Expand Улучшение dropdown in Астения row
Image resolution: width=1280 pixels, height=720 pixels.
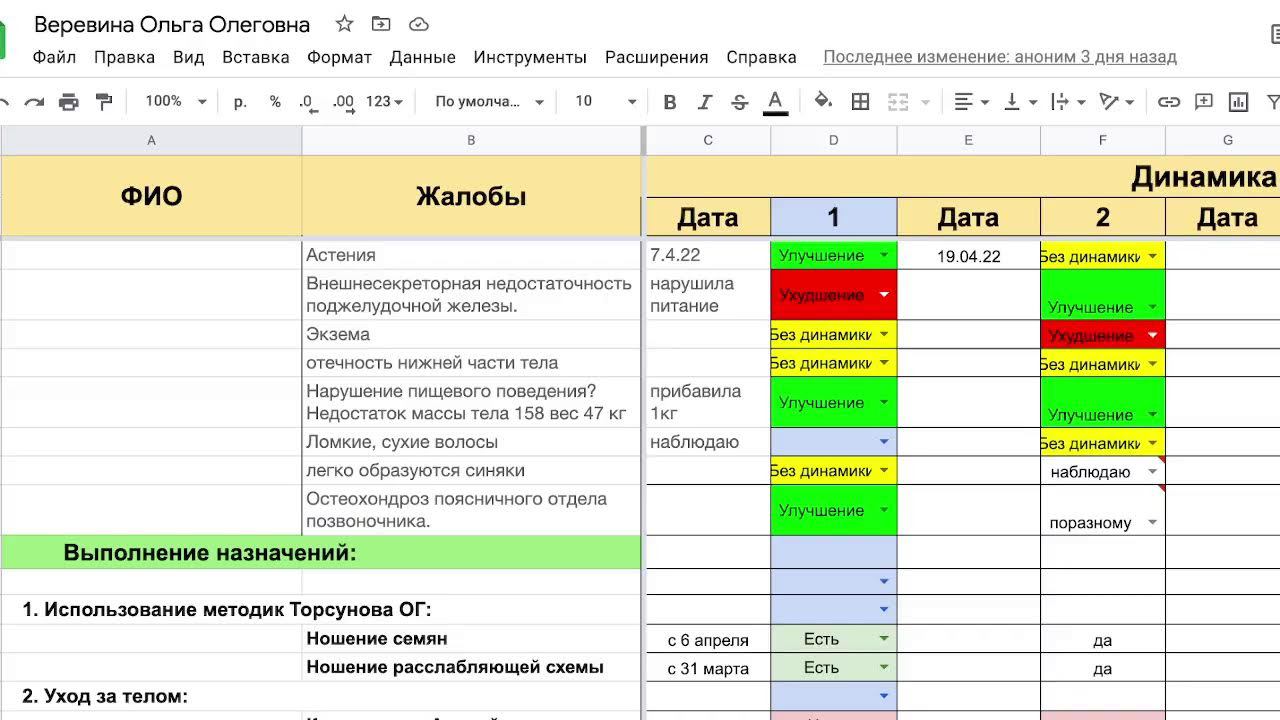pyautogui.click(x=884, y=256)
